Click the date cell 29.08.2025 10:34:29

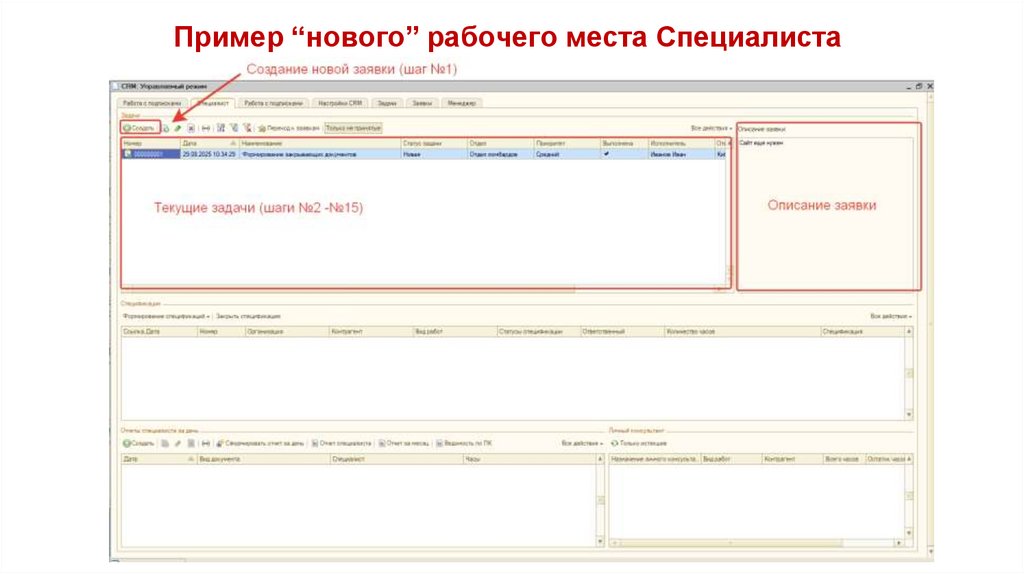(209, 155)
